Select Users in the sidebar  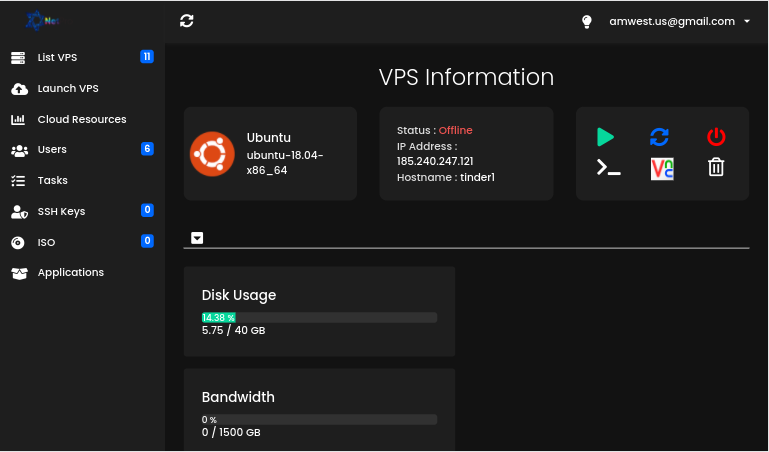52,149
